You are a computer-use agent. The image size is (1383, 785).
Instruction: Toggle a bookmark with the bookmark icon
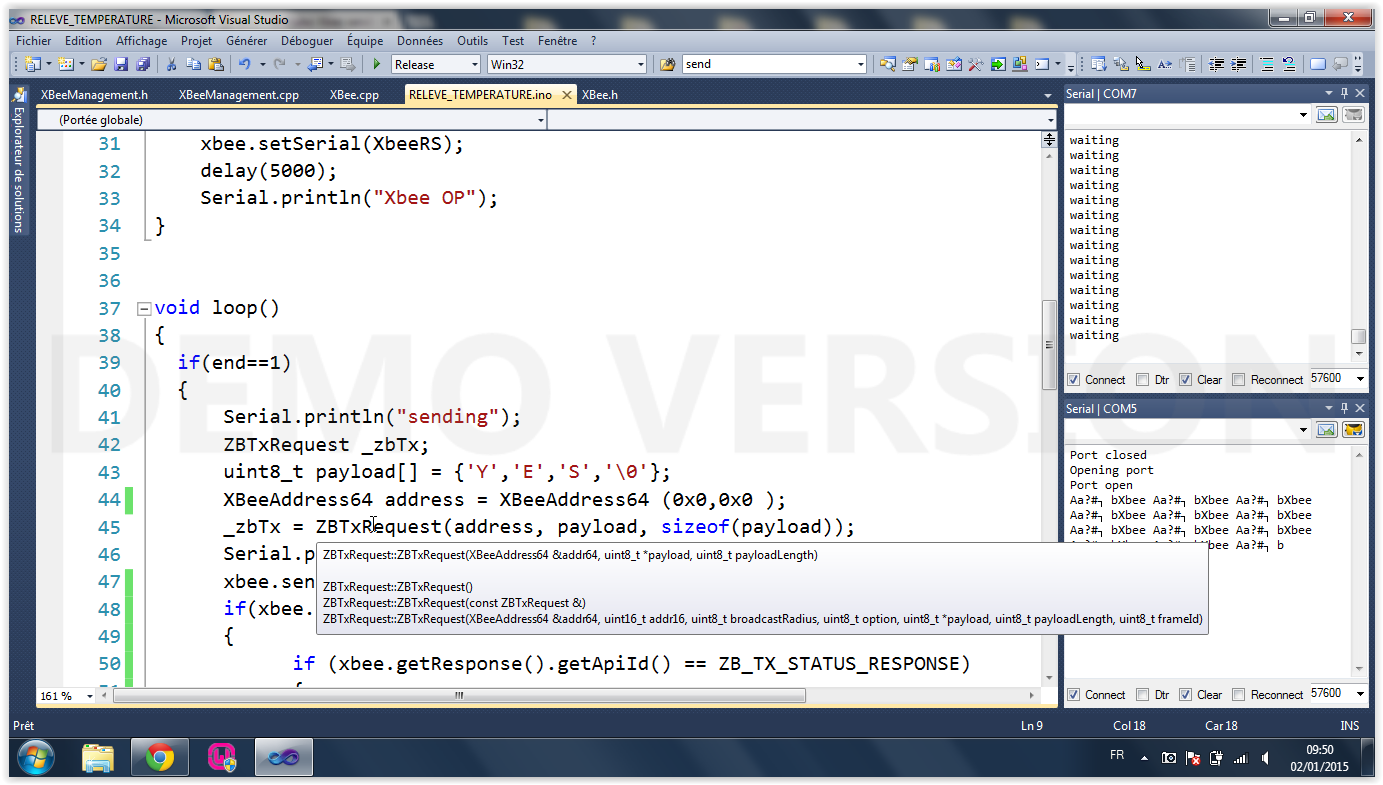pos(1318,64)
